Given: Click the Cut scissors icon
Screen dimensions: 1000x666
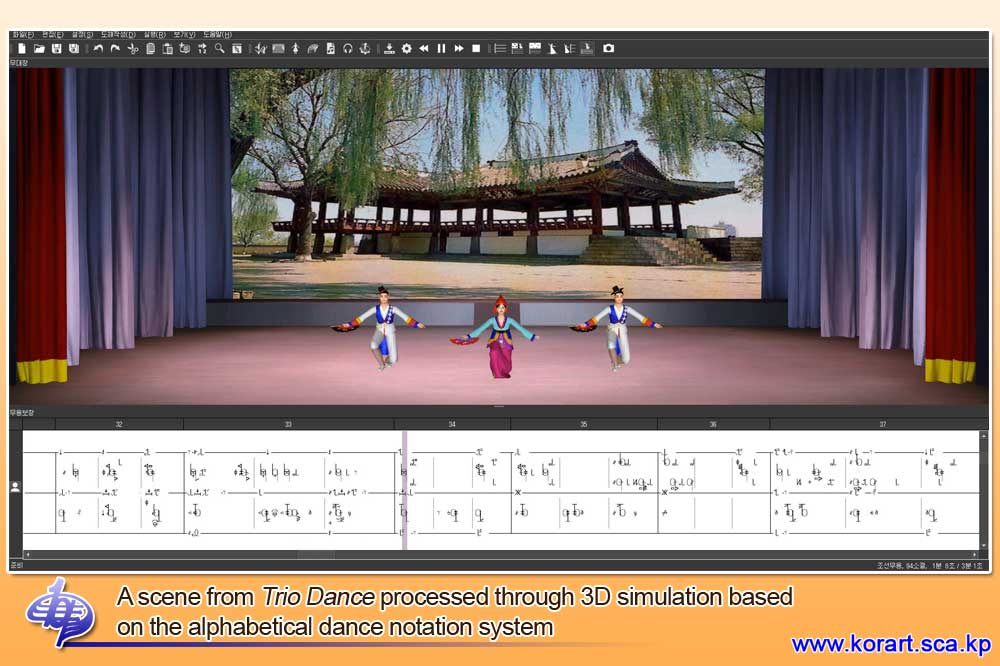Looking at the screenshot, I should point(133,48).
